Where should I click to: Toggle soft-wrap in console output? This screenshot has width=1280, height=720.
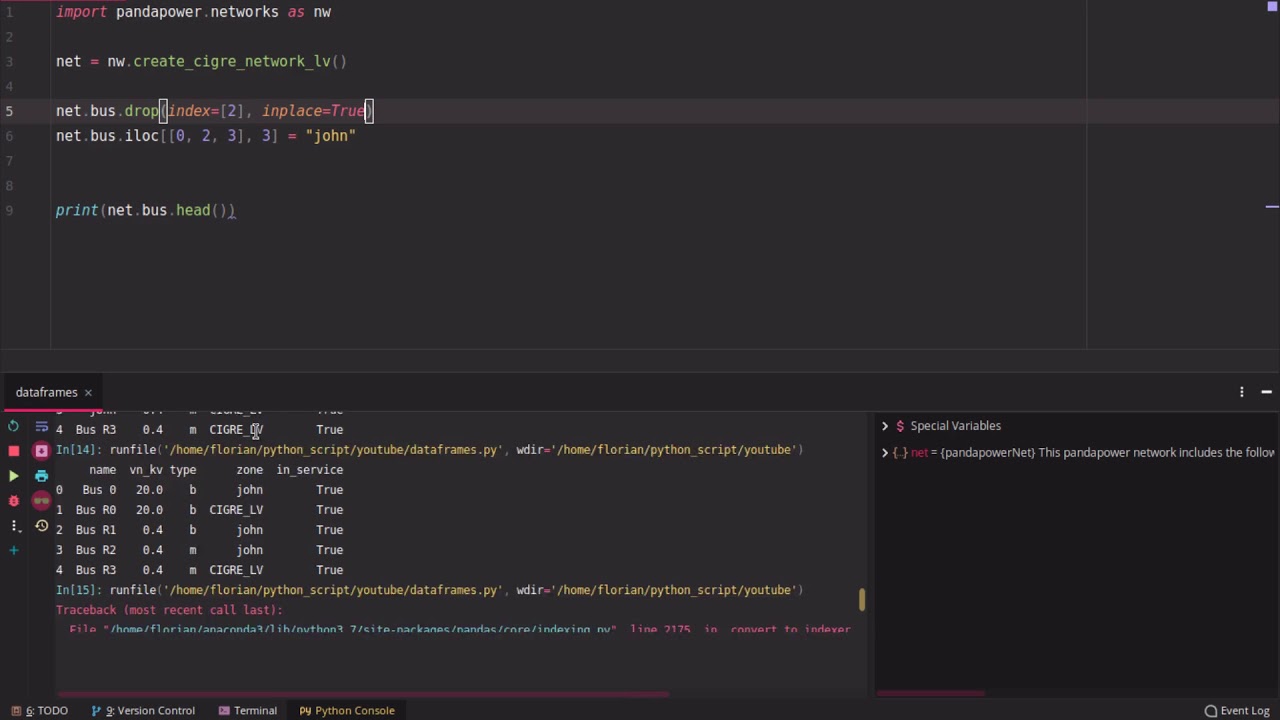click(x=41, y=426)
